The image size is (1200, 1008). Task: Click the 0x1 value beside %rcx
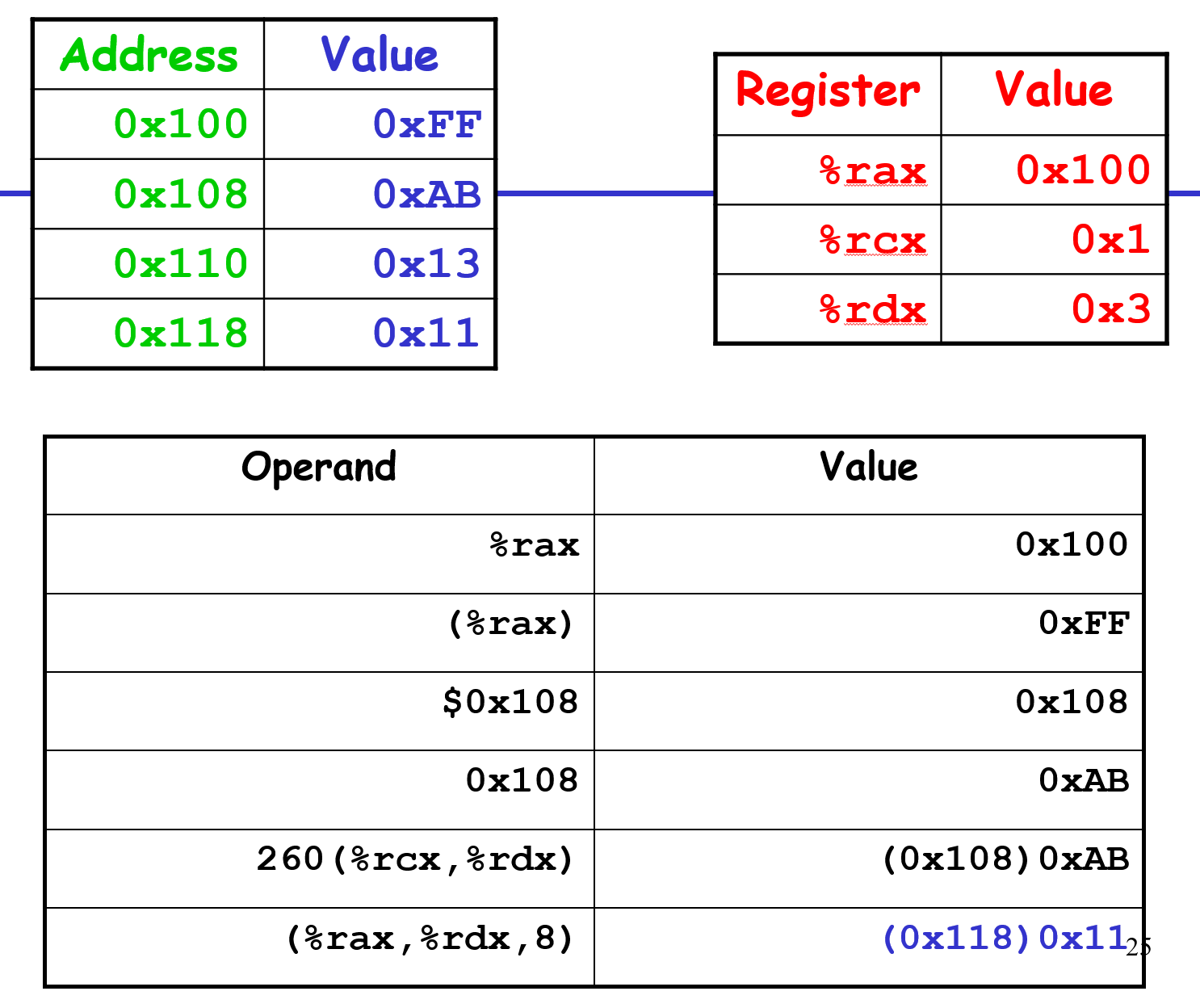coord(1122,240)
